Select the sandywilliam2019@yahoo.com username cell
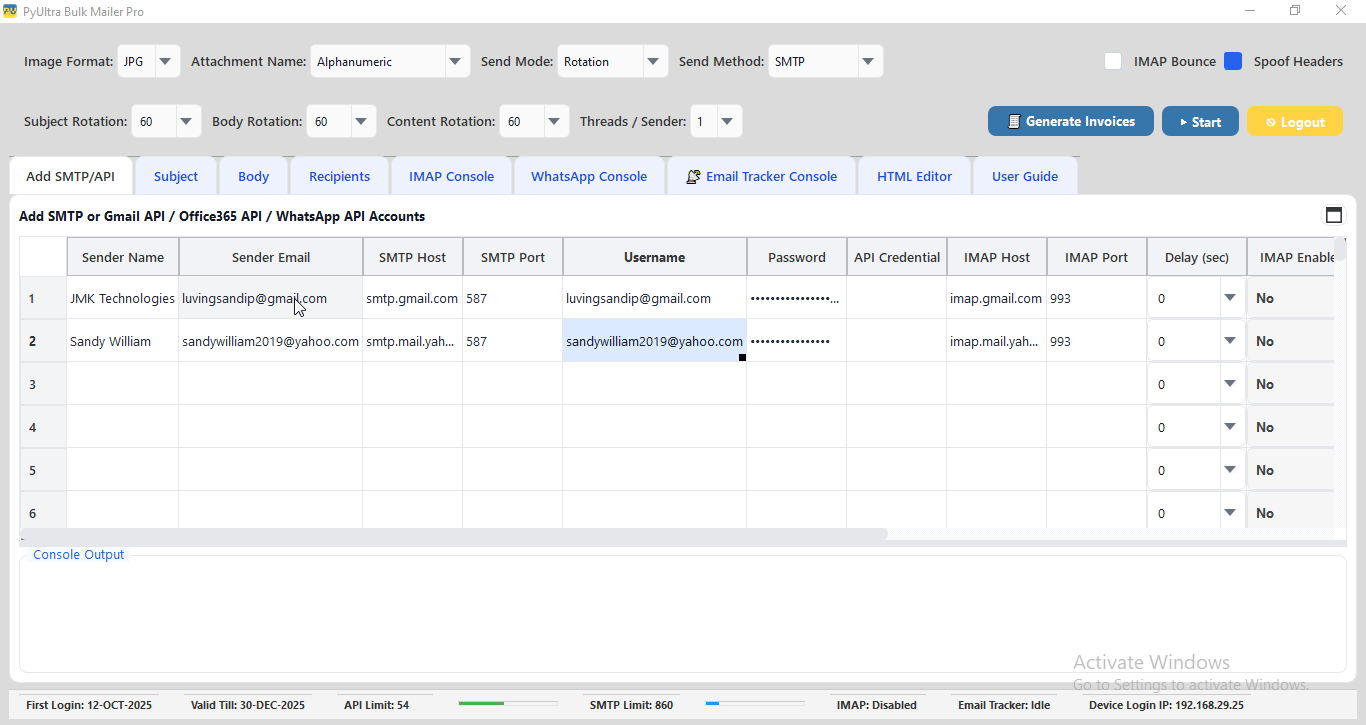The height and width of the screenshot is (725, 1366). point(655,341)
